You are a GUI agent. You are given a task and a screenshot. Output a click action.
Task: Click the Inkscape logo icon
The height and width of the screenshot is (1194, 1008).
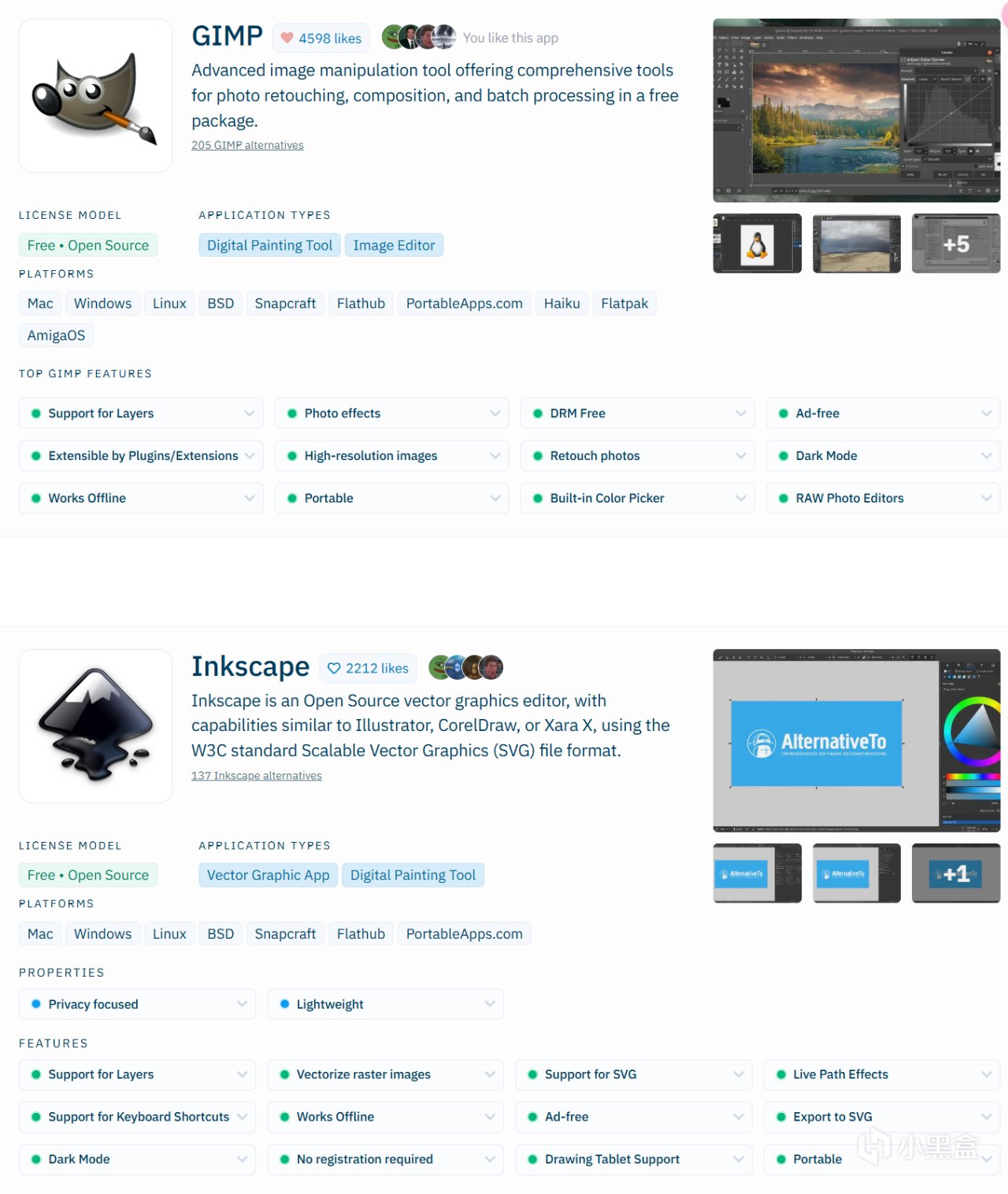pos(95,725)
